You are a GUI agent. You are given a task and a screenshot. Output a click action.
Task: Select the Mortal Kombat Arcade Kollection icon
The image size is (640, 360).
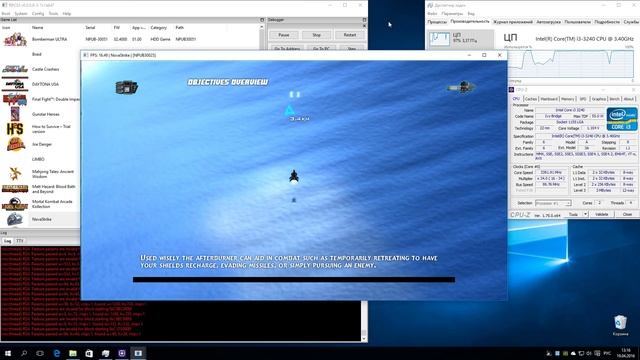[x=15, y=204]
